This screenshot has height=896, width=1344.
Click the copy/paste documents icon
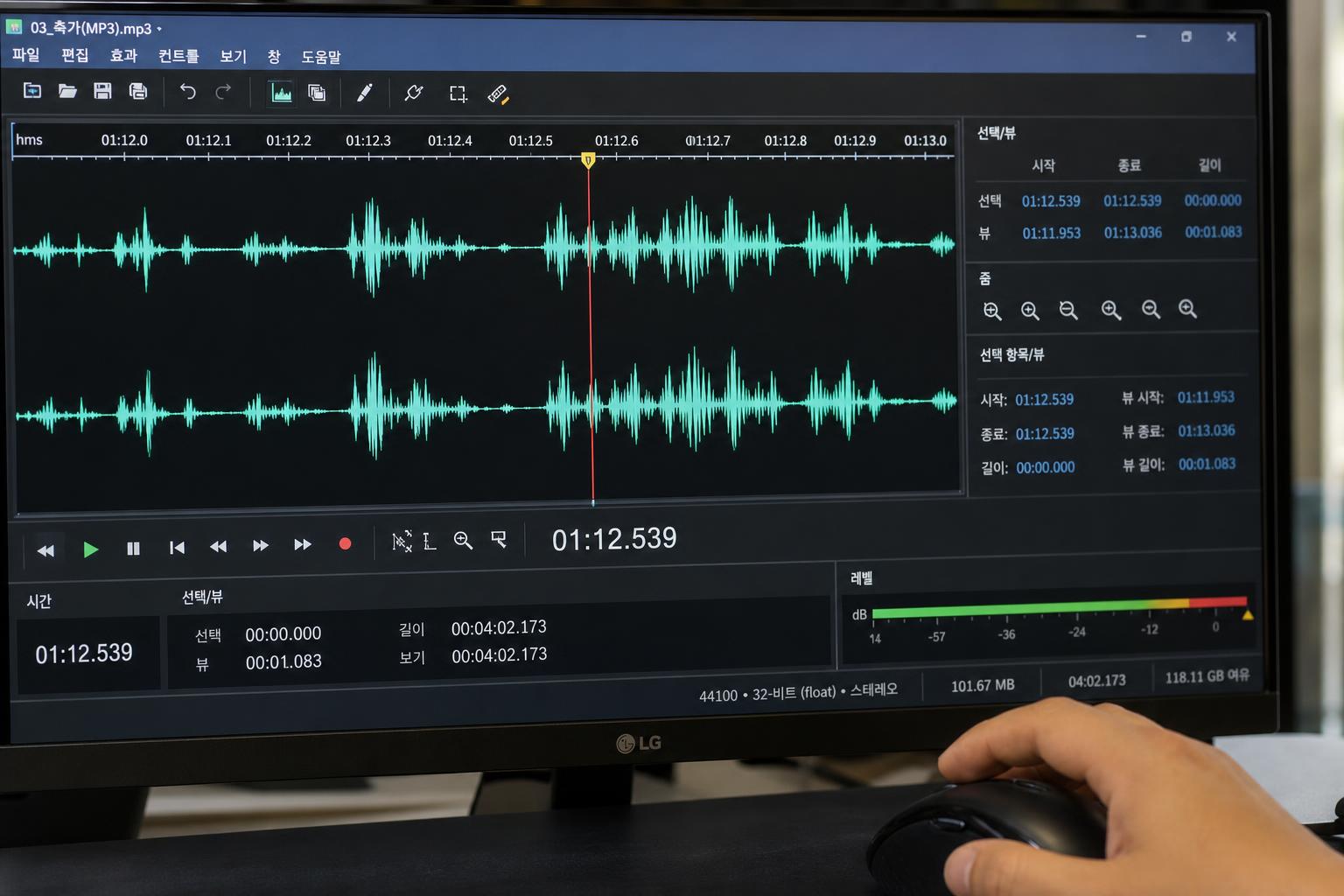point(317,93)
